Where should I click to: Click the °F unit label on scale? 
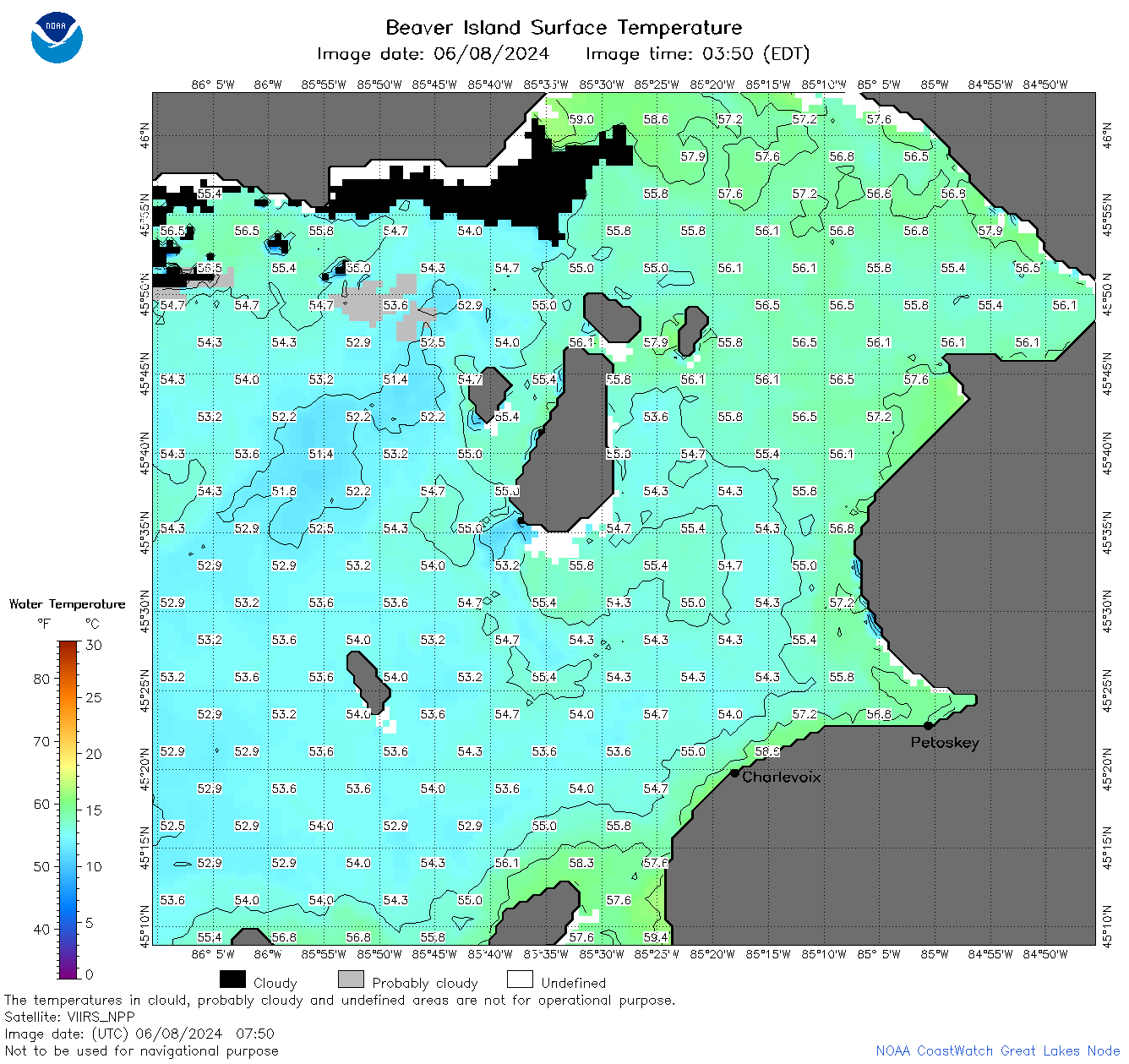(x=44, y=624)
